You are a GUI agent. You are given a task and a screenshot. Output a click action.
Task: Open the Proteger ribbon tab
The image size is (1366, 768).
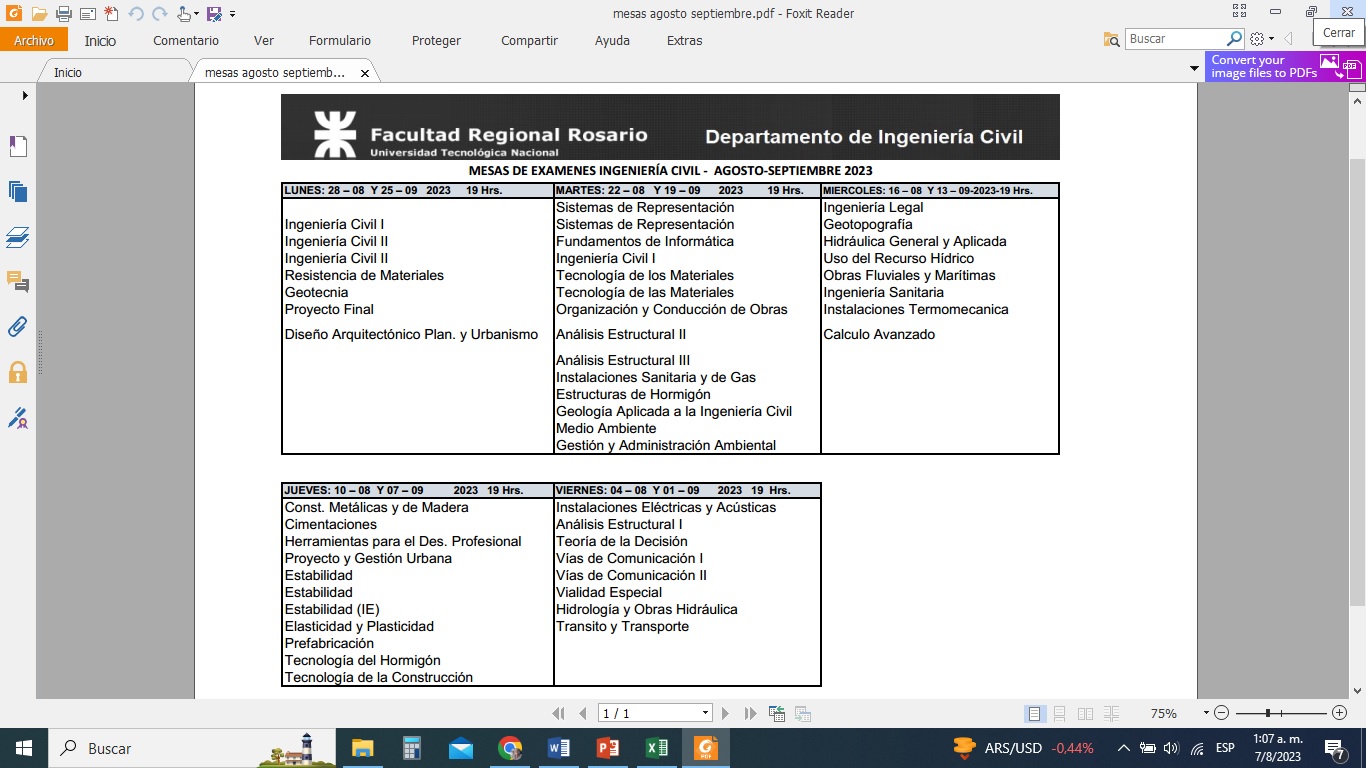coord(436,41)
